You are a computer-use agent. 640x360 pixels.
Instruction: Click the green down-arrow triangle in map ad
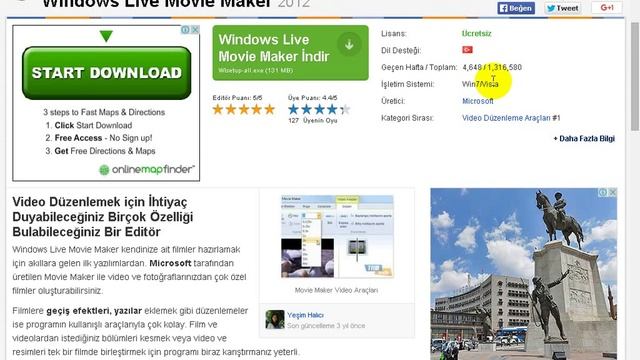click(x=106, y=36)
